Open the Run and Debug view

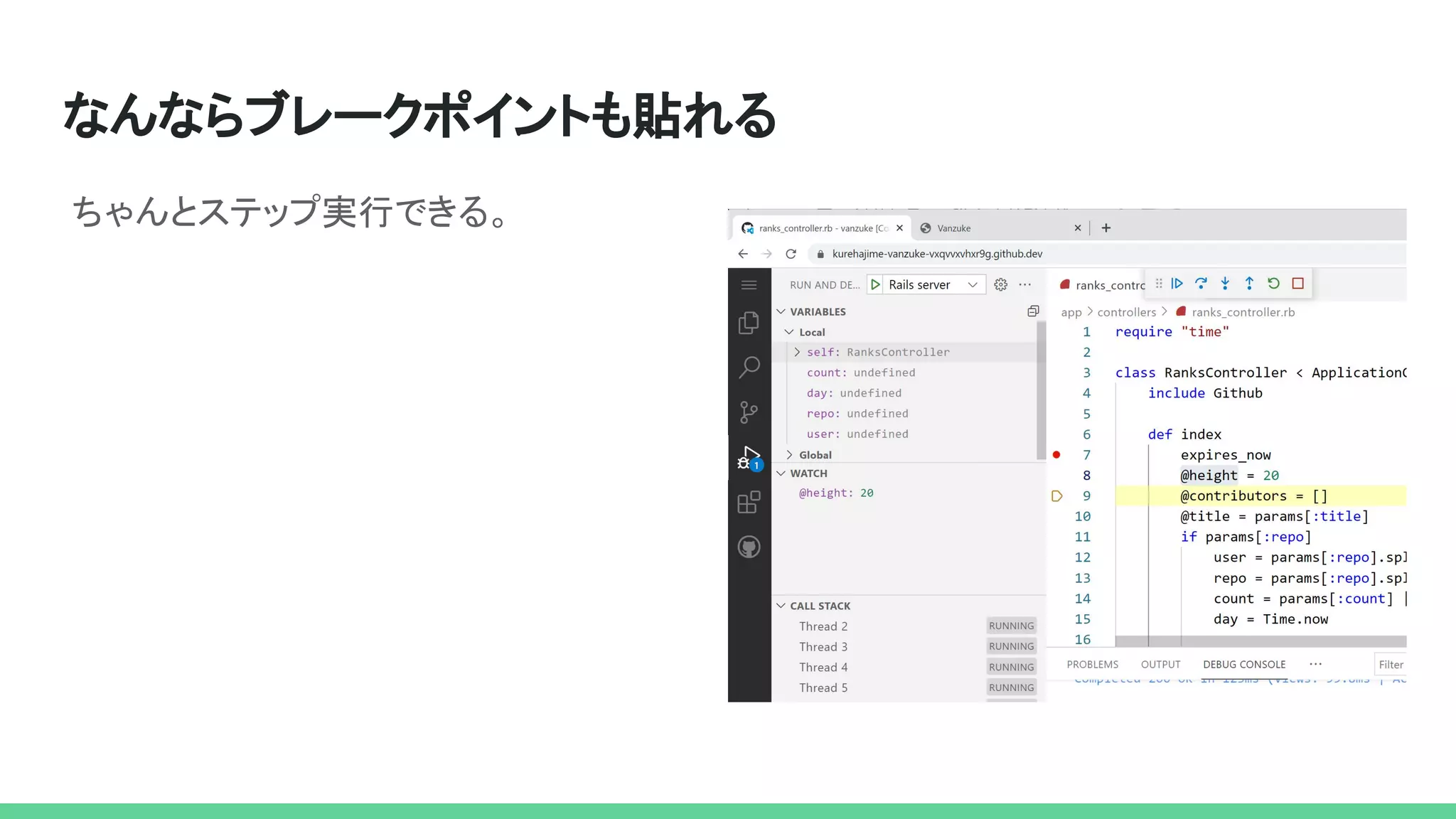pos(749,459)
